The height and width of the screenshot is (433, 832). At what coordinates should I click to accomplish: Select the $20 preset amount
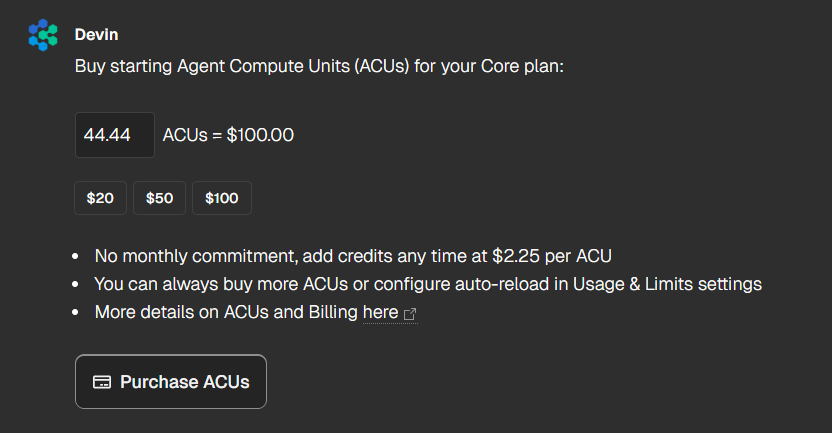pyautogui.click(x=100, y=198)
